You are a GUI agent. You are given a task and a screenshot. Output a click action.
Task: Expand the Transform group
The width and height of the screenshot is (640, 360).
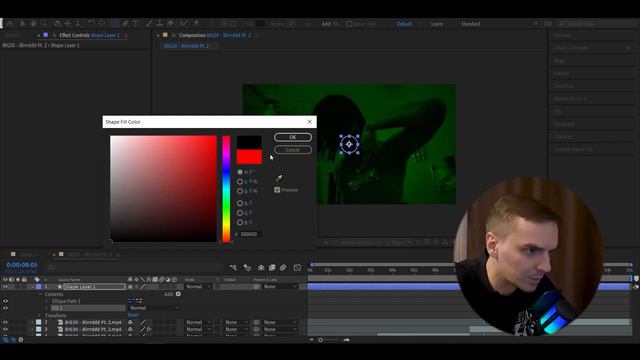(40, 316)
